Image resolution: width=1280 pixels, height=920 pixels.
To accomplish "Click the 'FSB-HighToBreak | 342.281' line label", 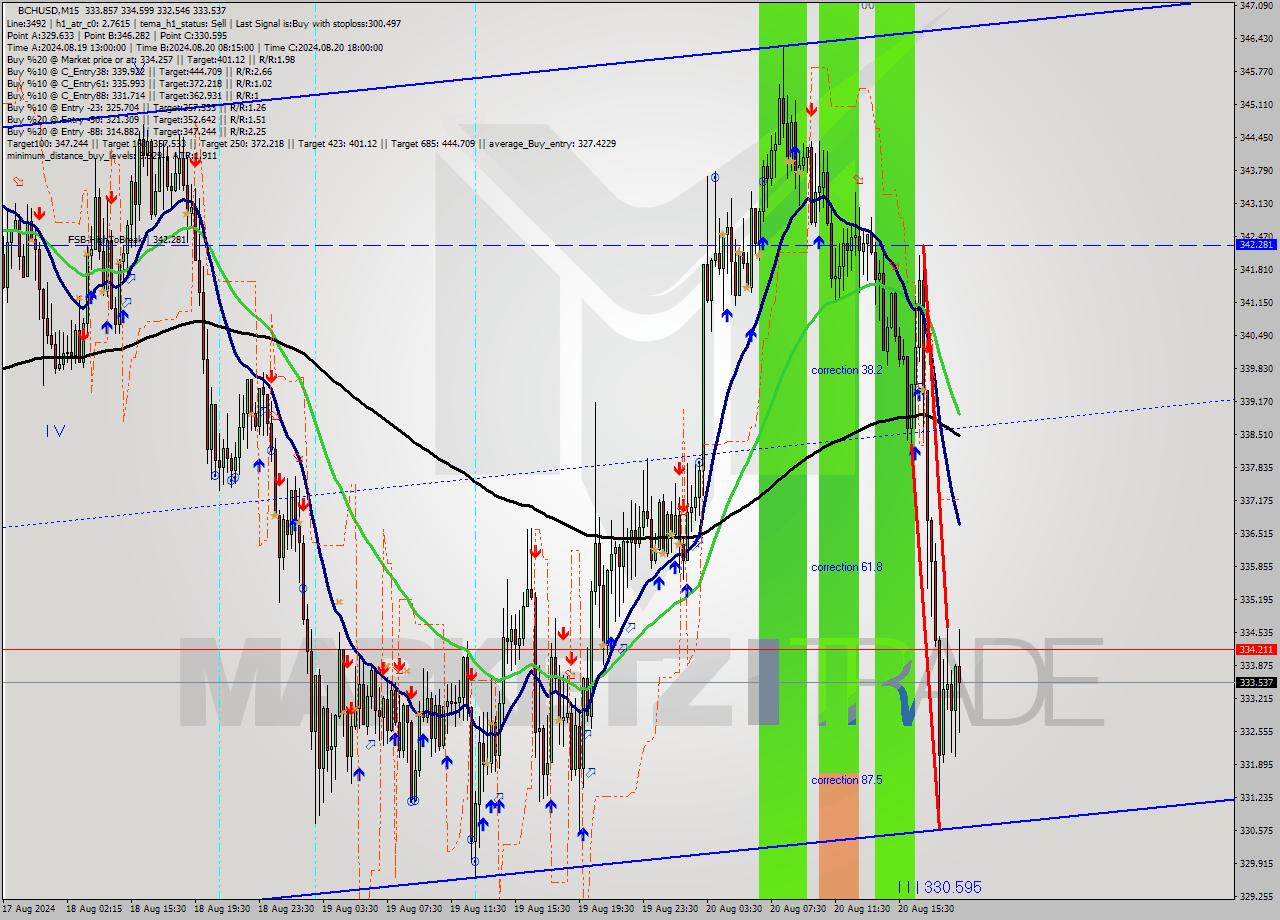I will coord(128,240).
